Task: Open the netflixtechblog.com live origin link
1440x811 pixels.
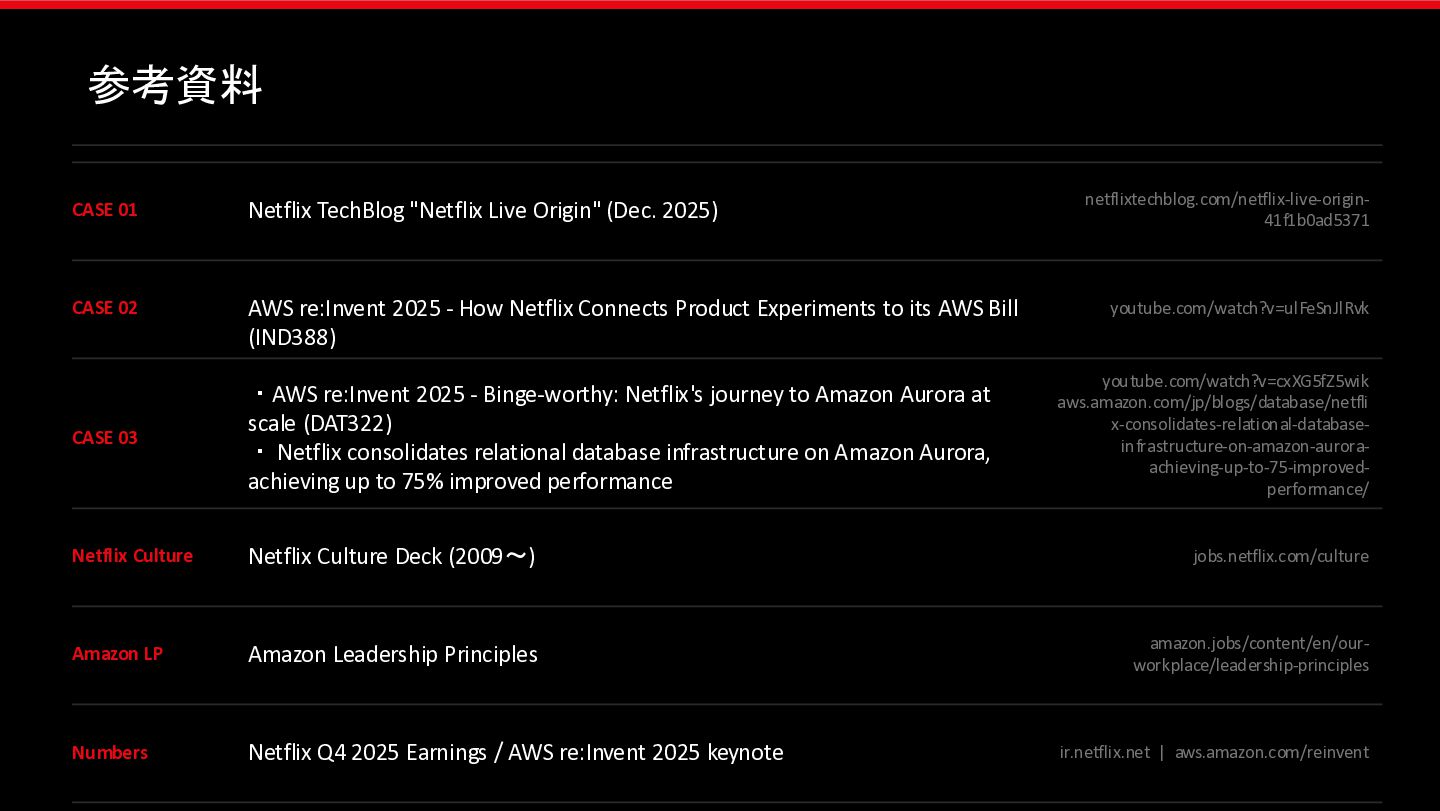Action: (1227, 210)
